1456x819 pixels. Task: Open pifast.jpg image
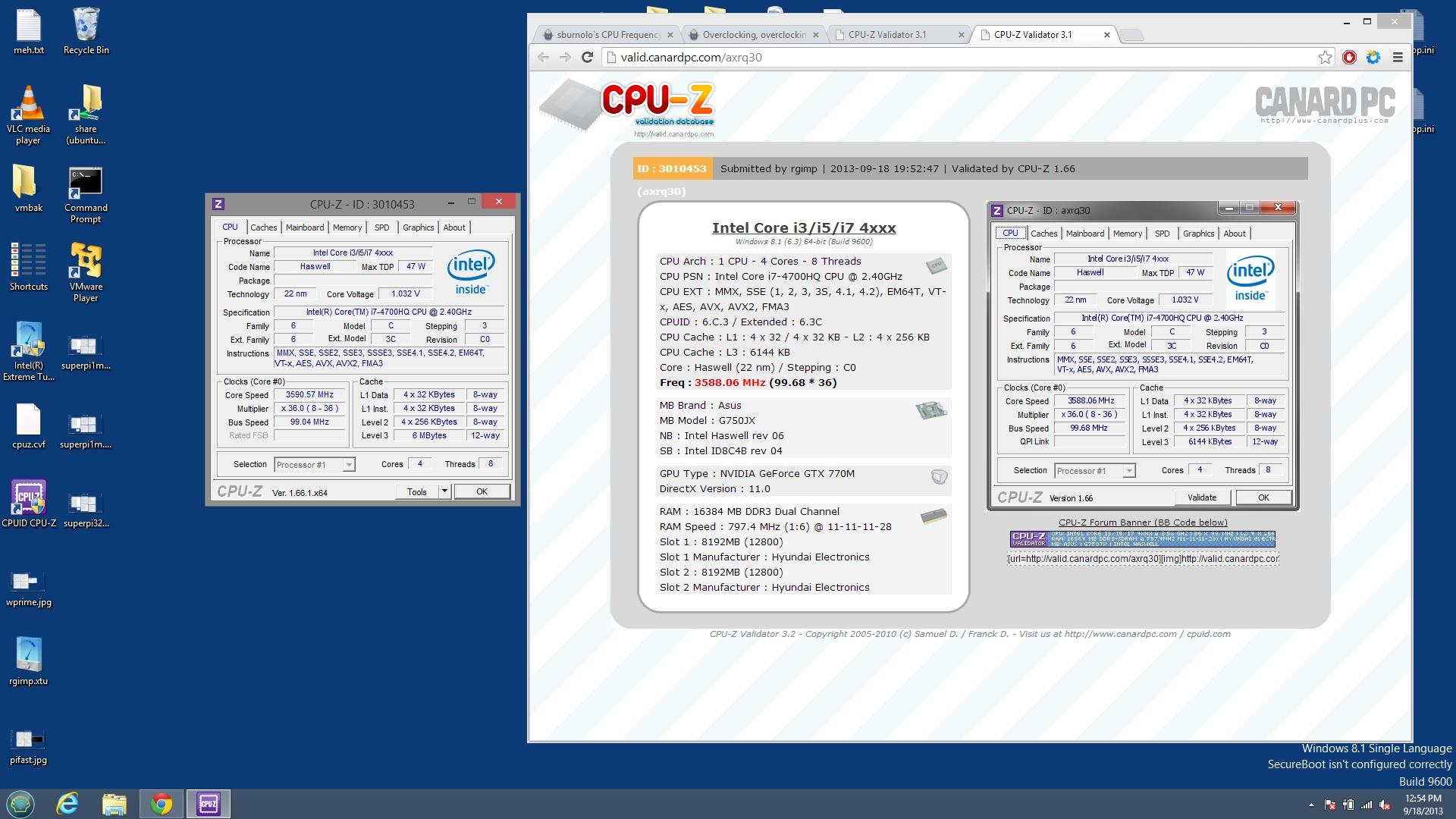29,747
